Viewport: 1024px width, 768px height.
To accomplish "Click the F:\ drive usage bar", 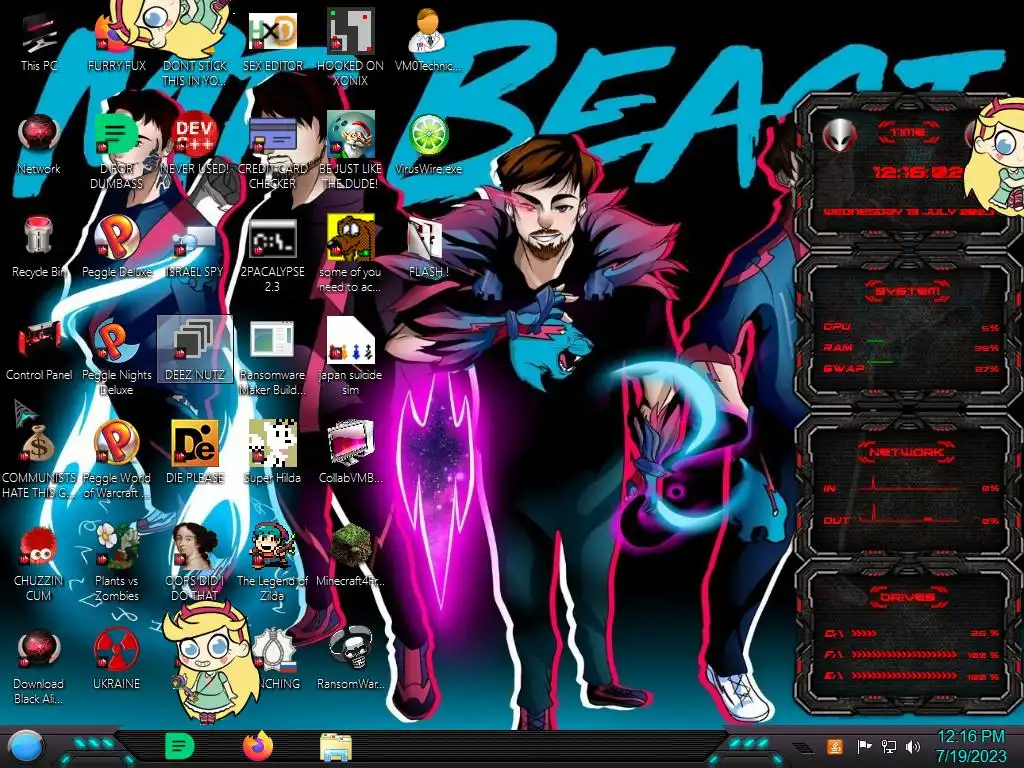I will (910, 654).
